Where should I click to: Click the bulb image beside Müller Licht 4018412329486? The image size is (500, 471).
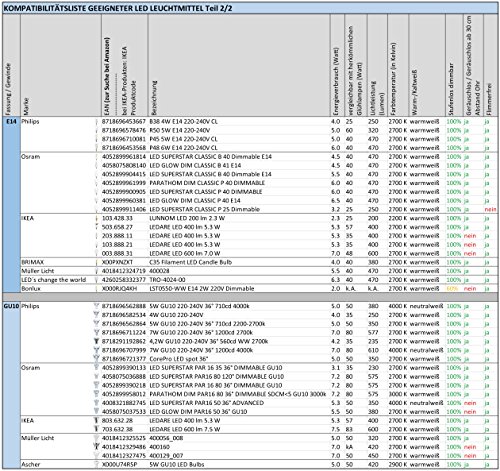pos(97,447)
